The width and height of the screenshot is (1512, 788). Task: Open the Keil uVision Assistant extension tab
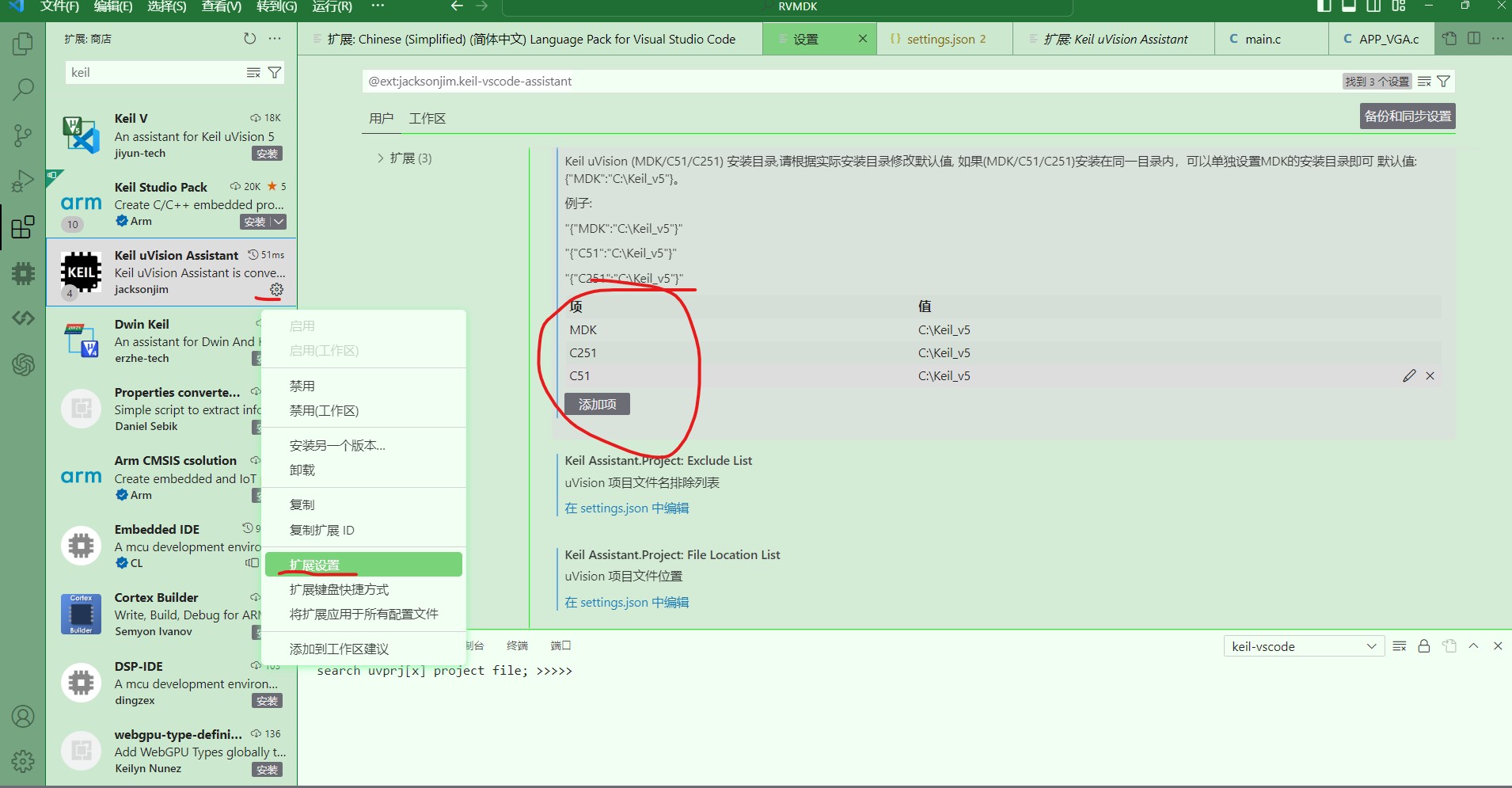click(1114, 39)
